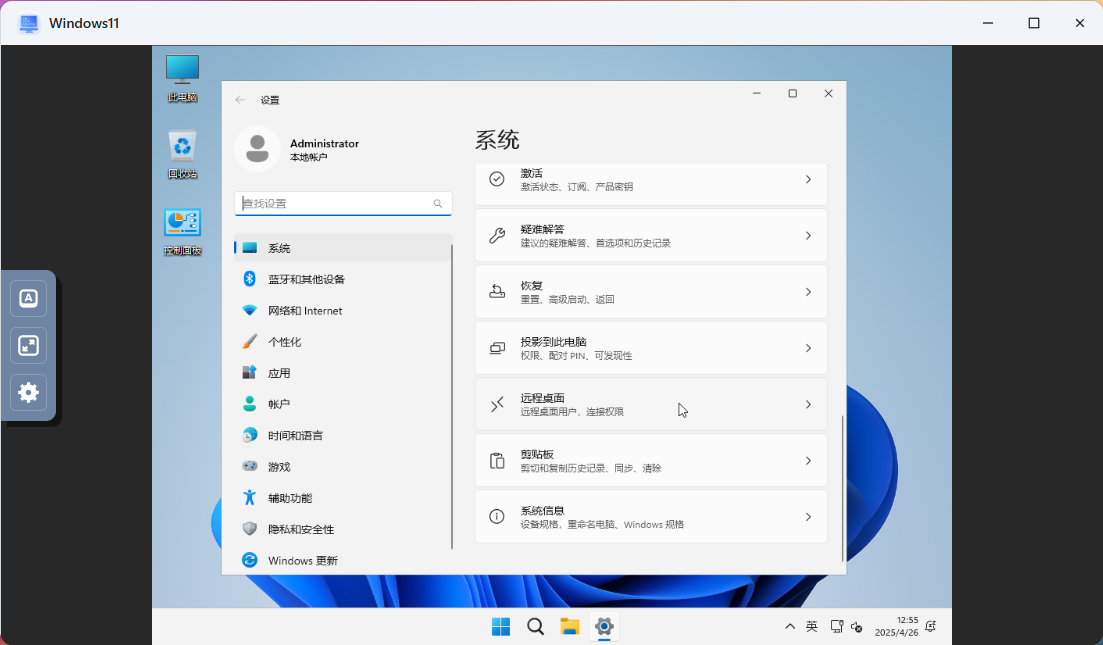The image size is (1103, 645).
Task: Expand 远程桌面 row chevron
Action: 808,404
